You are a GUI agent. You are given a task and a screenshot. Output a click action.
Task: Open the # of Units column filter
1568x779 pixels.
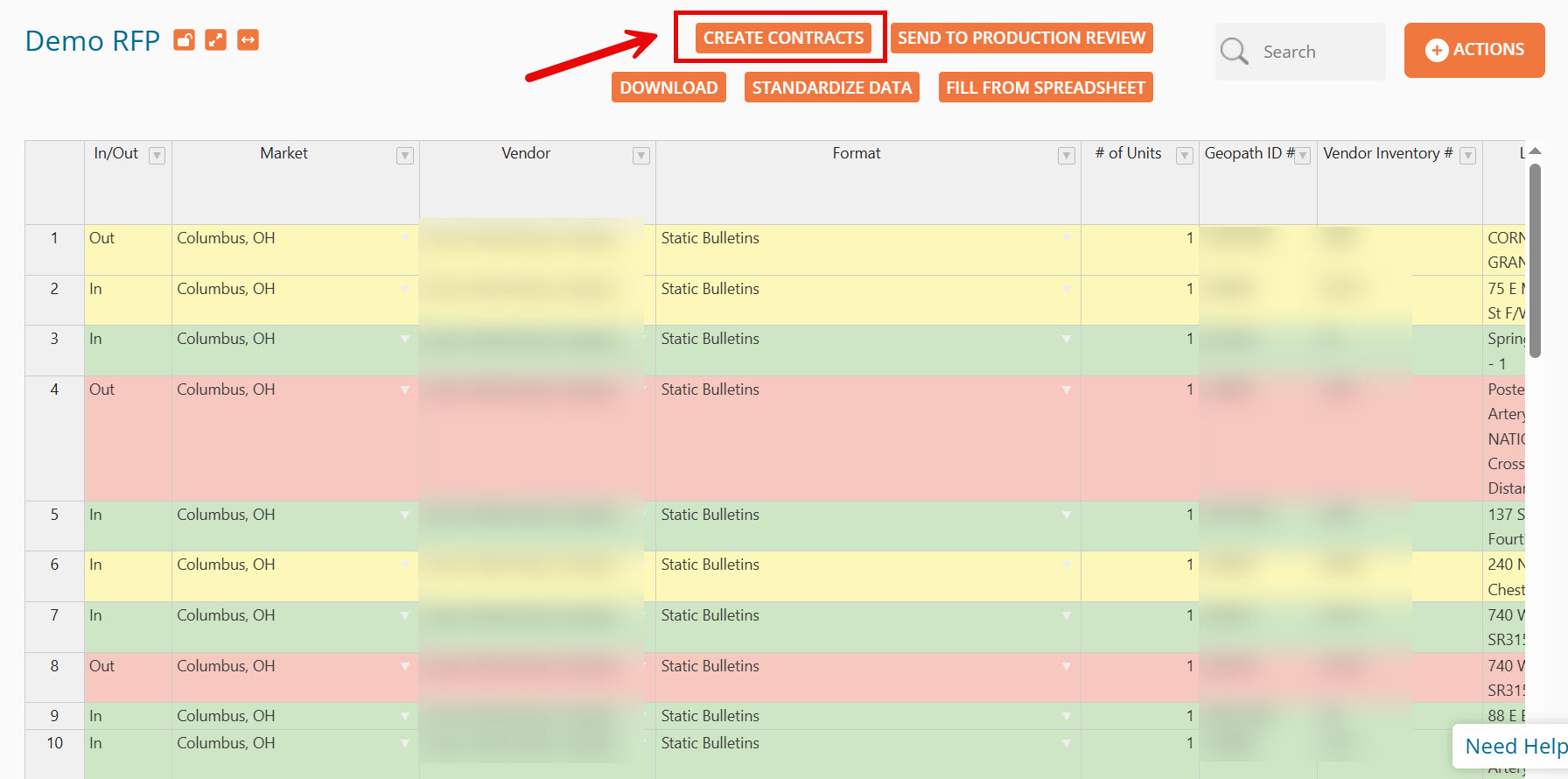pyautogui.click(x=1184, y=156)
